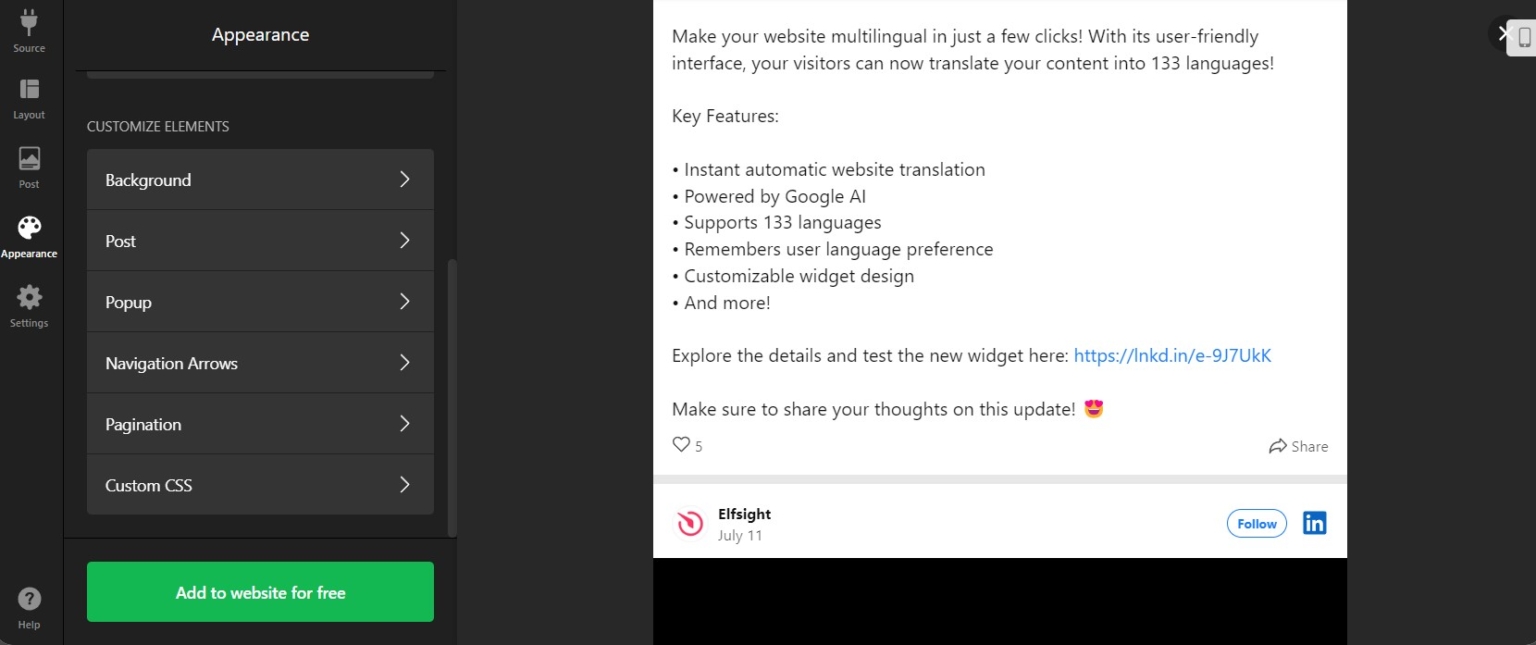The width and height of the screenshot is (1536, 645).
Task: Click the LinkedIn icon on the post
Action: [1314, 522]
